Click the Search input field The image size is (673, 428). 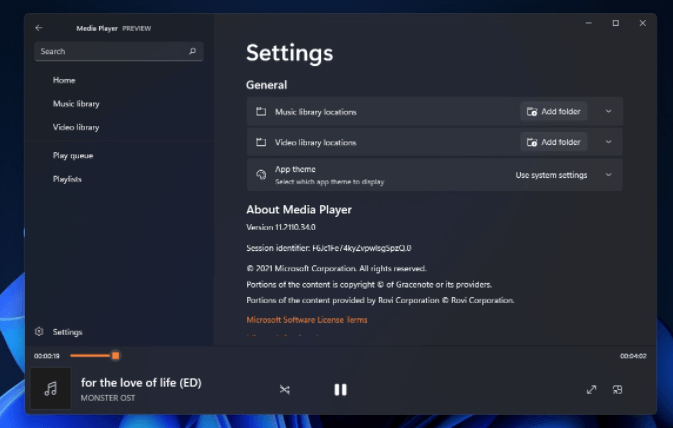pyautogui.click(x=118, y=51)
